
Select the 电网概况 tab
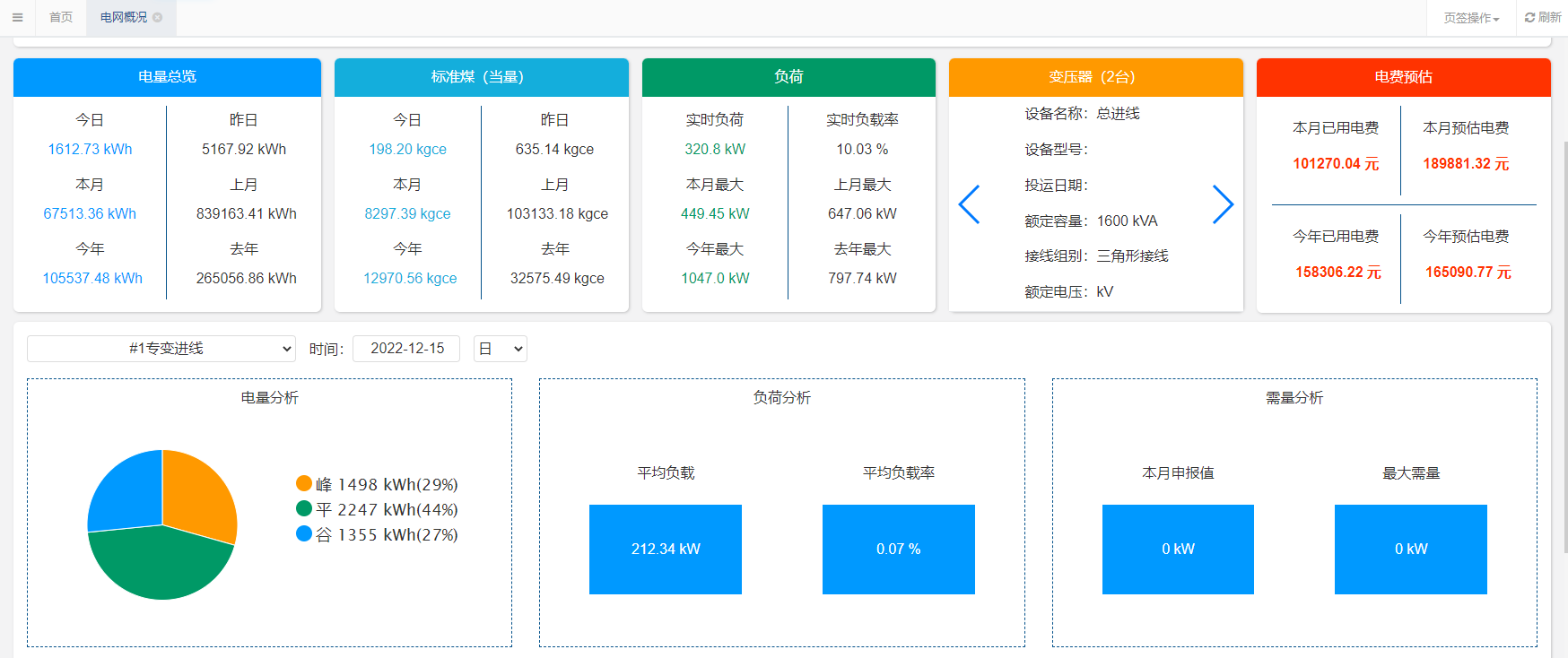click(x=124, y=17)
